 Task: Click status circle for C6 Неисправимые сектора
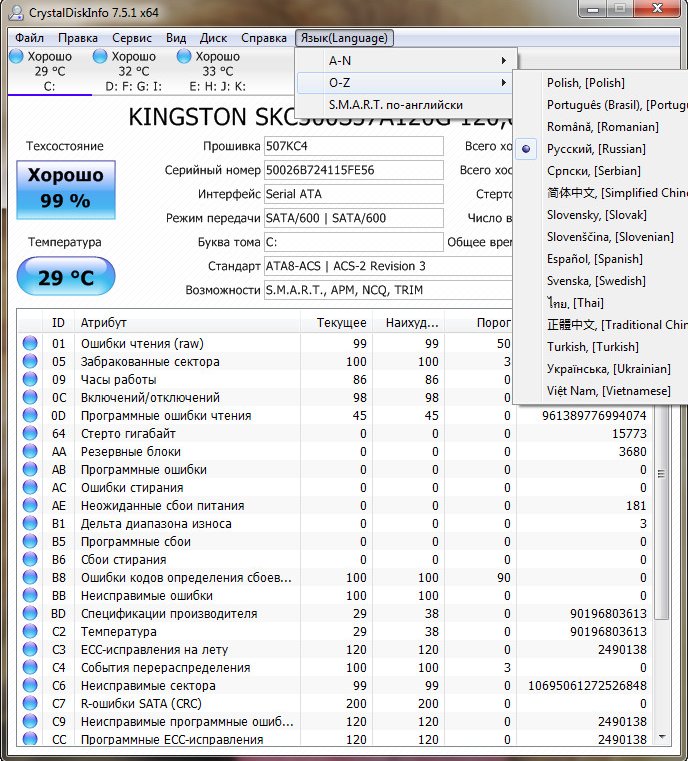coord(30,685)
